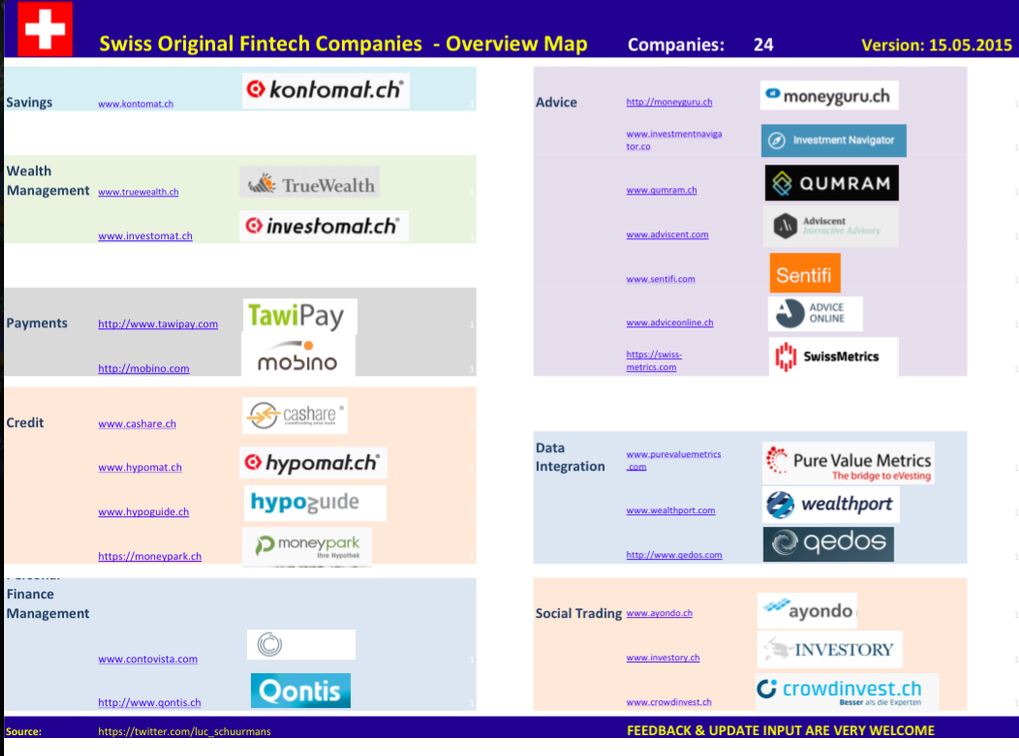
Task: Open the www.crowdinvest.ch link
Action: point(669,702)
